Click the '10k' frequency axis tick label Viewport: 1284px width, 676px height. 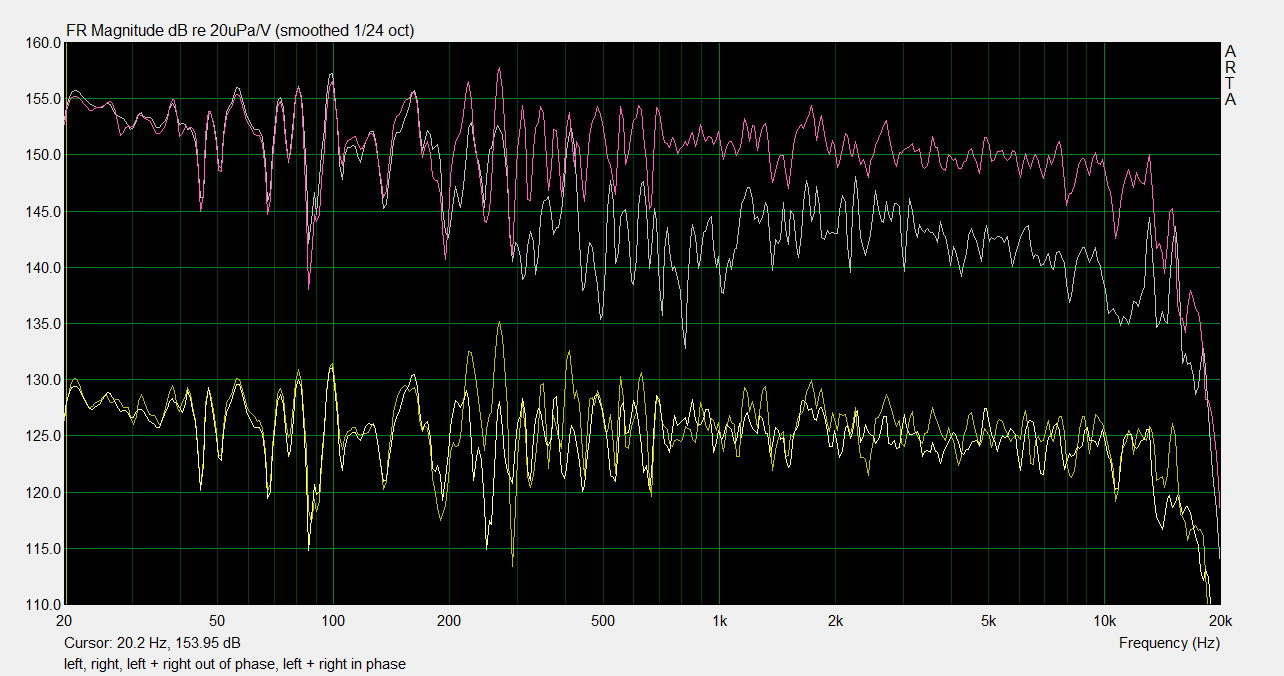tap(1103, 620)
